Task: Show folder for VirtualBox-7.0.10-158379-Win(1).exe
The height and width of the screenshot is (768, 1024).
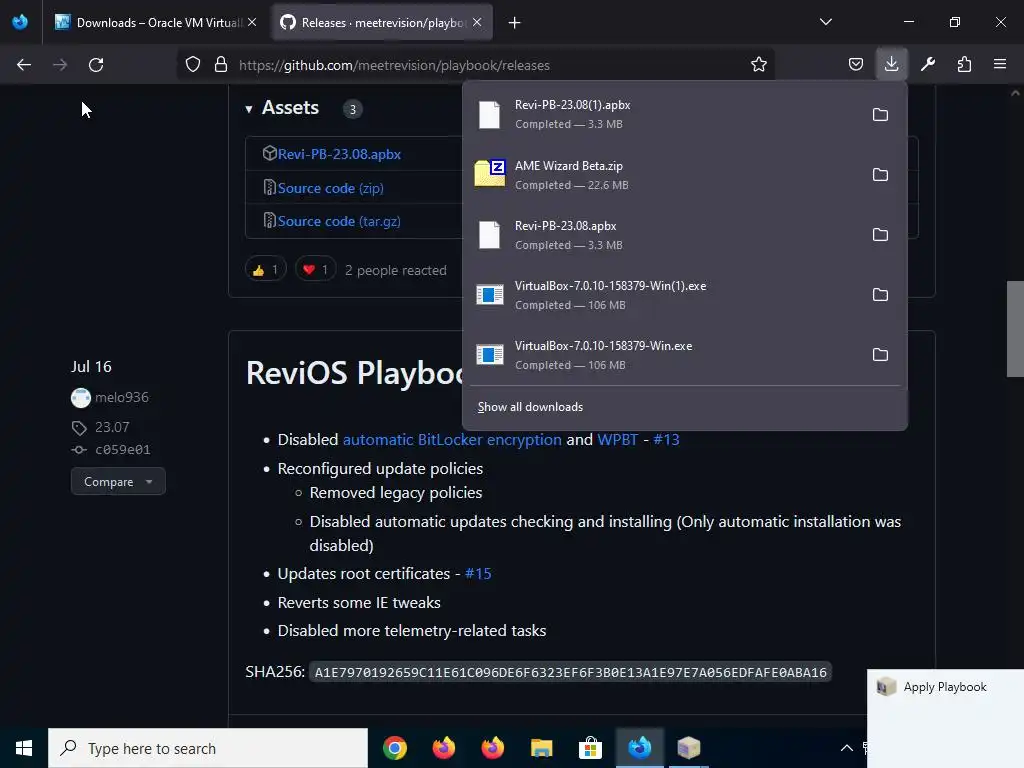Action: pos(880,295)
